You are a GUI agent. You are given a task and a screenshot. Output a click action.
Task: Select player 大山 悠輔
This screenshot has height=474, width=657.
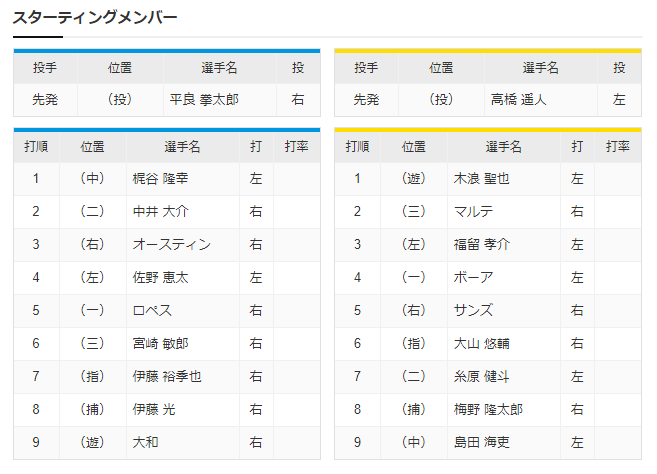pos(481,344)
